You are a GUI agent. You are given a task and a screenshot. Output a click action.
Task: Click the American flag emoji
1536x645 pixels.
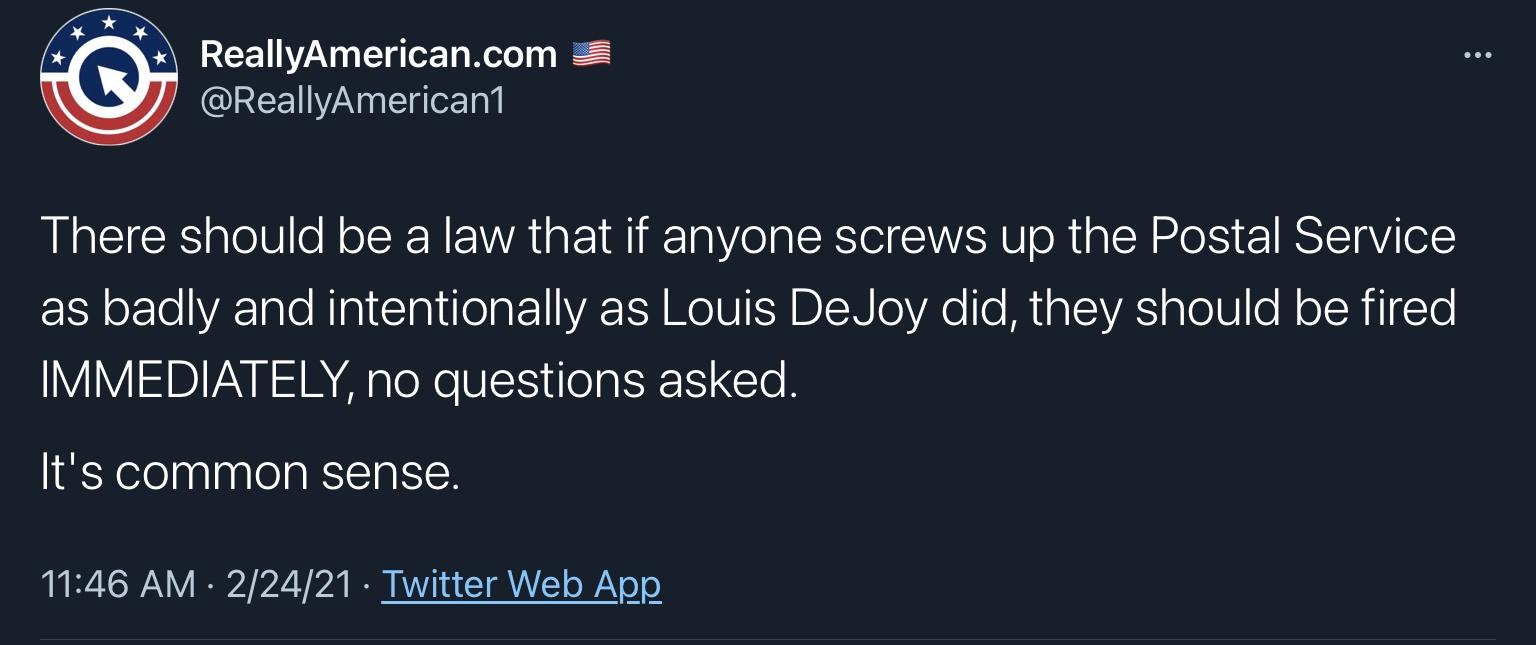(x=592, y=52)
